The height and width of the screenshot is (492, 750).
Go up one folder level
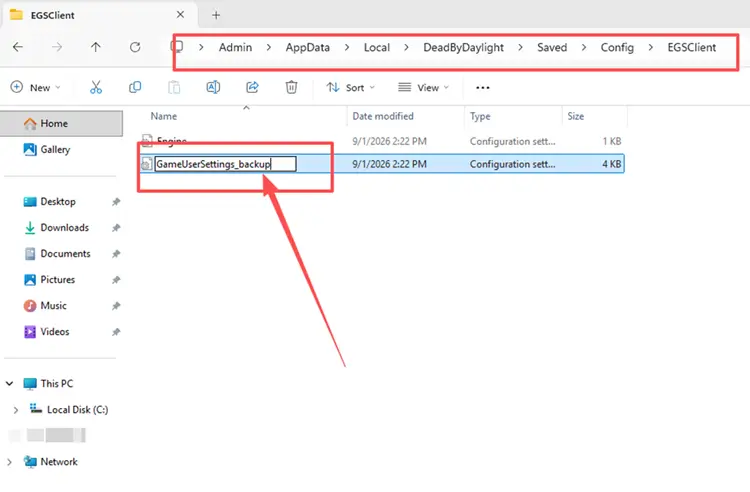click(x=96, y=47)
